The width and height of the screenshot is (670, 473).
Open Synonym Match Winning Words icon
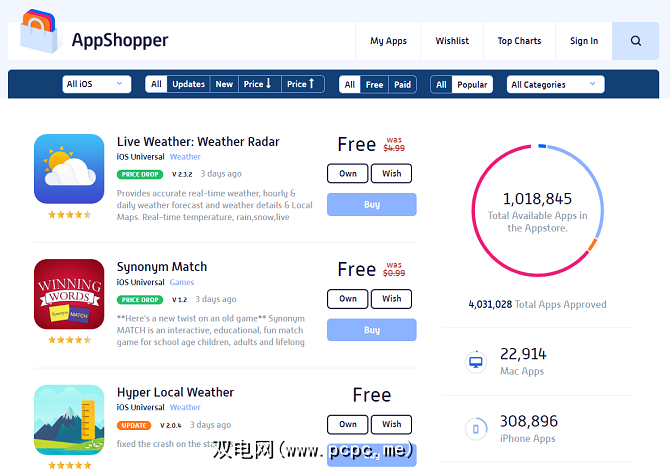69,294
